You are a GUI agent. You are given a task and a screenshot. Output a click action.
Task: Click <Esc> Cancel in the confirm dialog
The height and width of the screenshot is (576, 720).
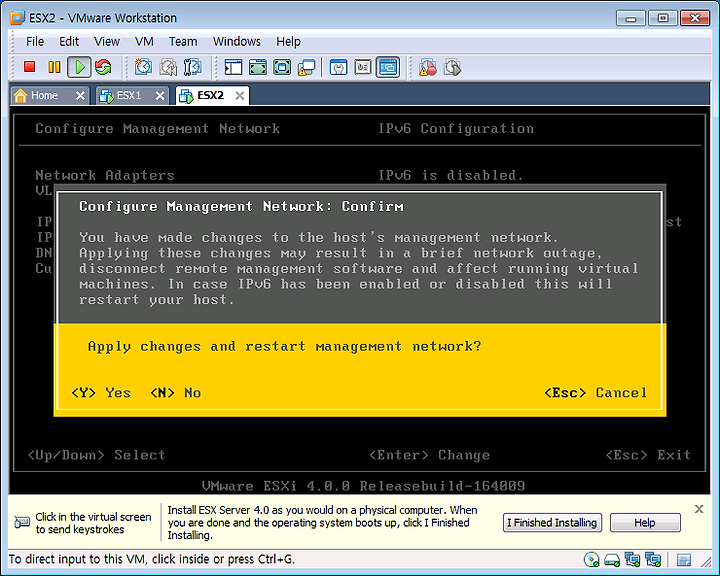(596, 393)
